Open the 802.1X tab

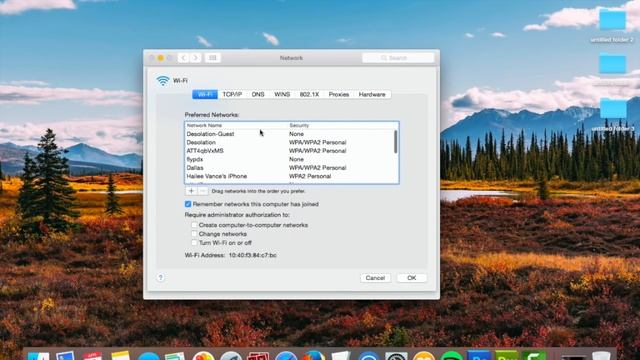coord(309,94)
